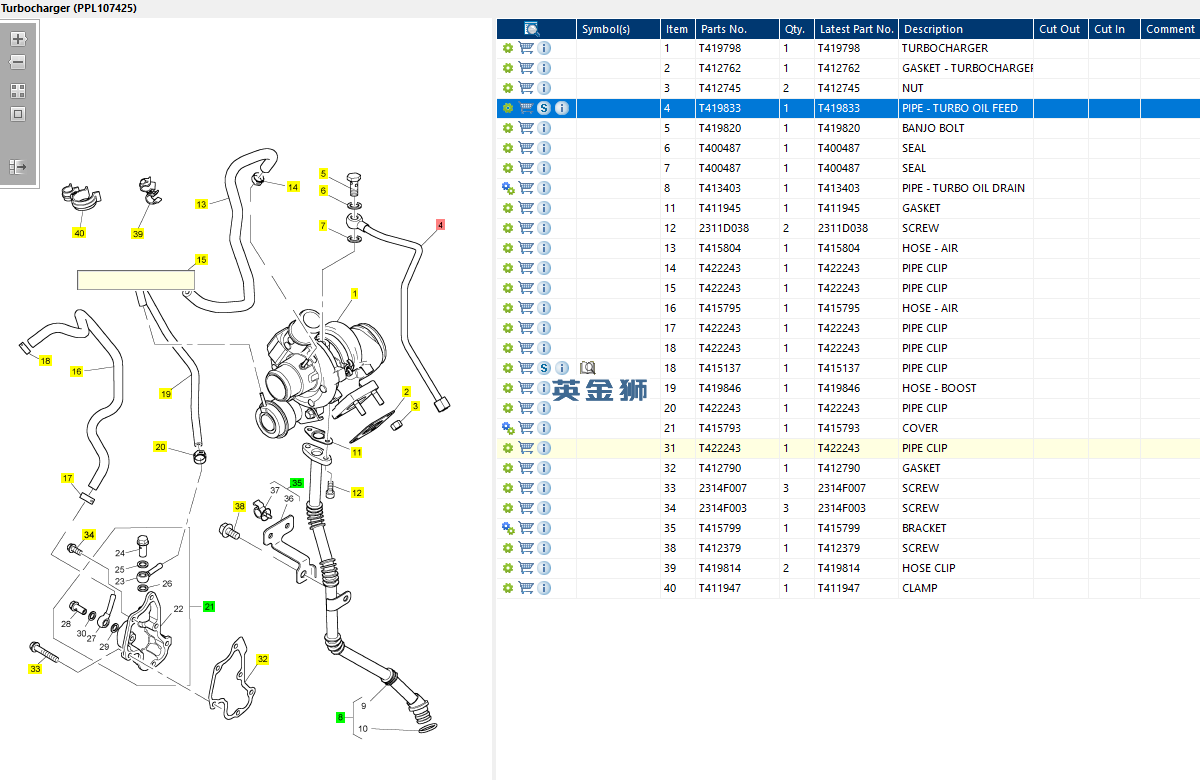Click the S icon on T415137 row
1200x780 pixels.
[x=544, y=368]
